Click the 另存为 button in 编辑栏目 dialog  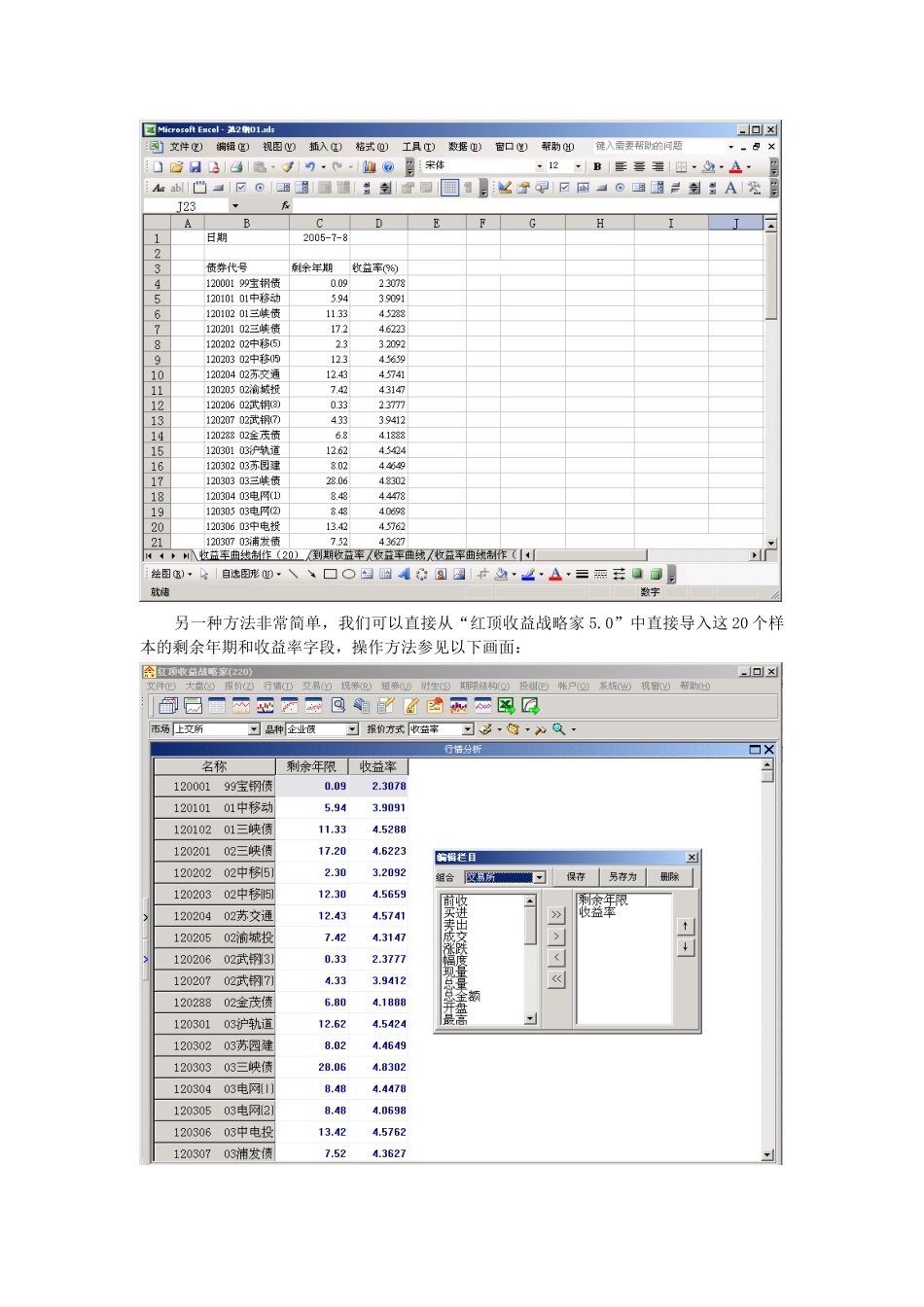[x=622, y=877]
